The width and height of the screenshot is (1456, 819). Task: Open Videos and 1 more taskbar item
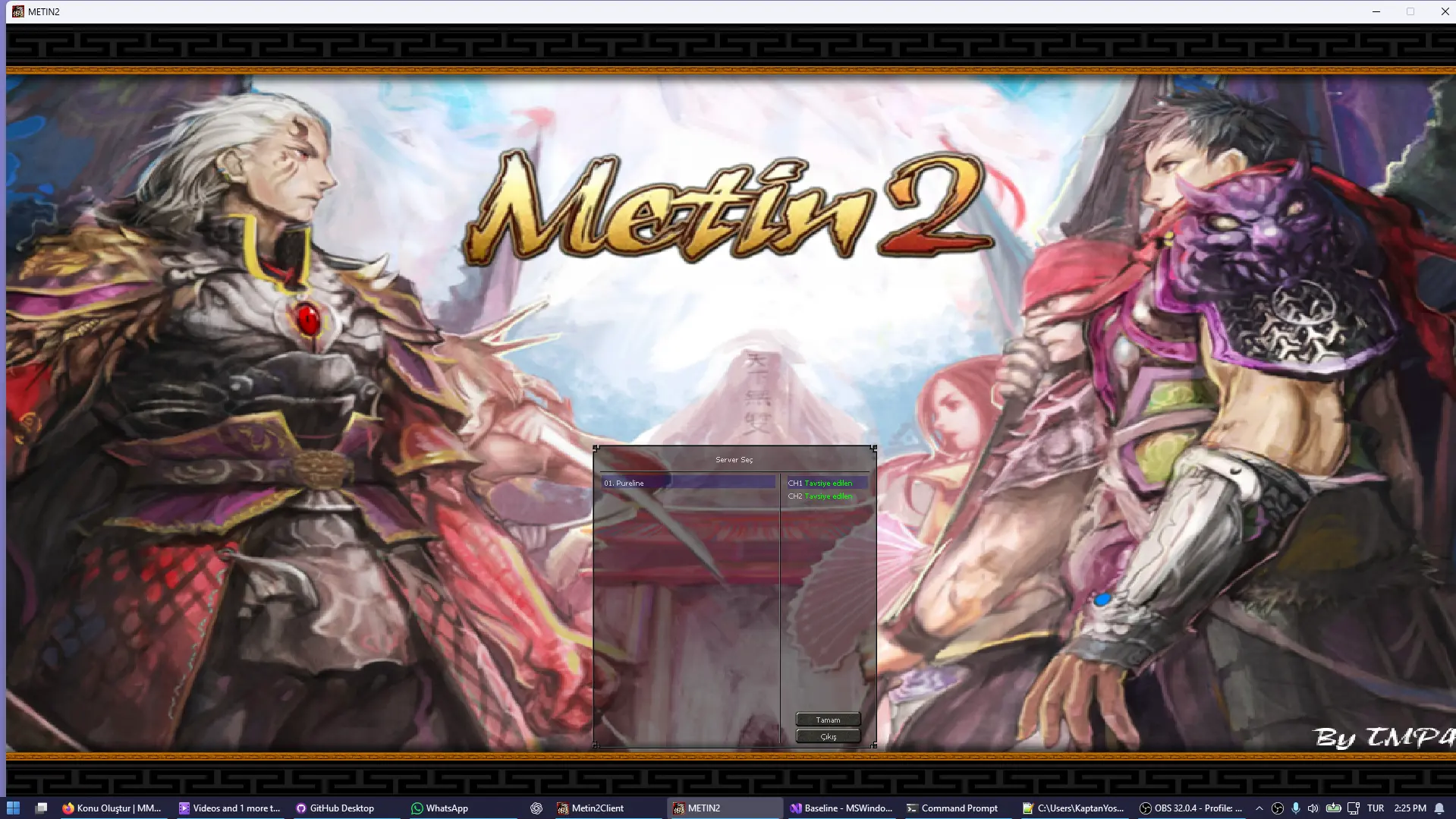[230, 808]
